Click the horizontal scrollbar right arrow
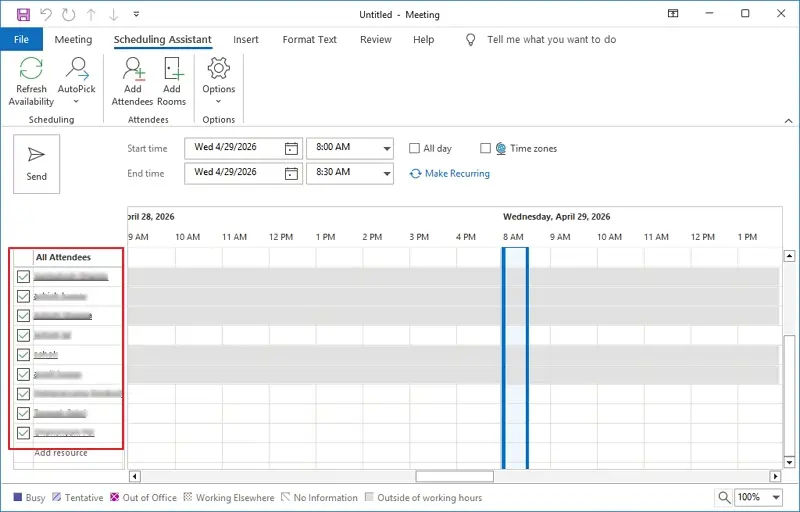 click(x=775, y=476)
